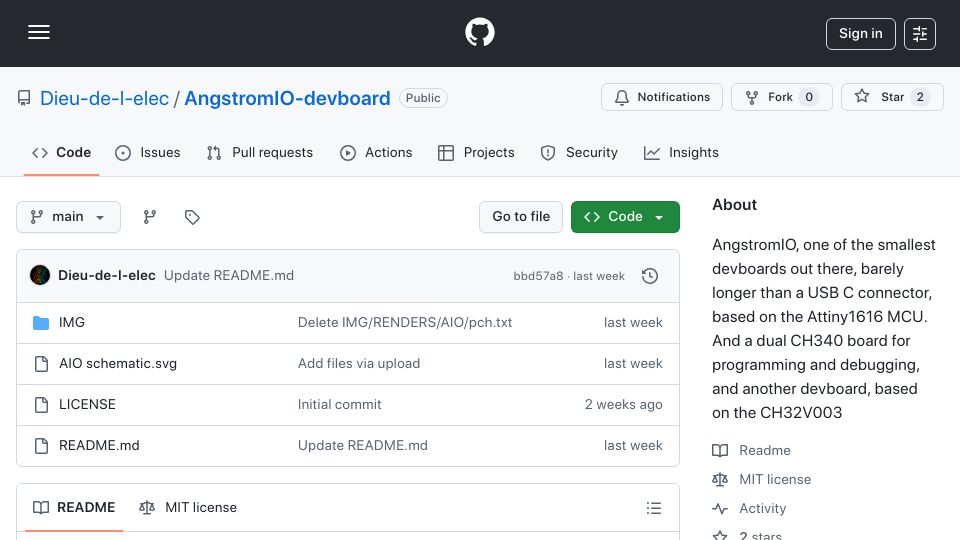Switch to the Code tab

click(61, 152)
